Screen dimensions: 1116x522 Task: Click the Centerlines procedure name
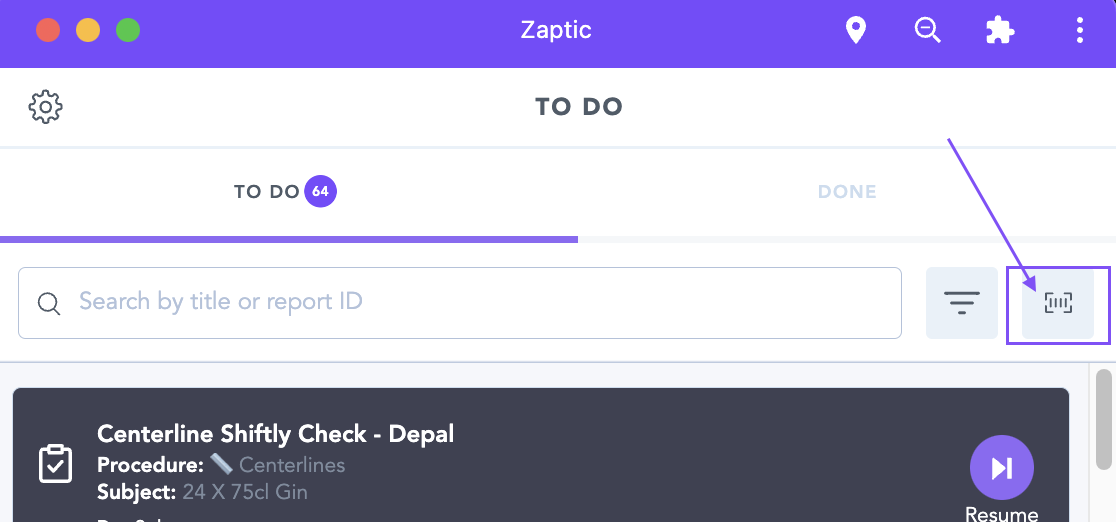click(292, 465)
